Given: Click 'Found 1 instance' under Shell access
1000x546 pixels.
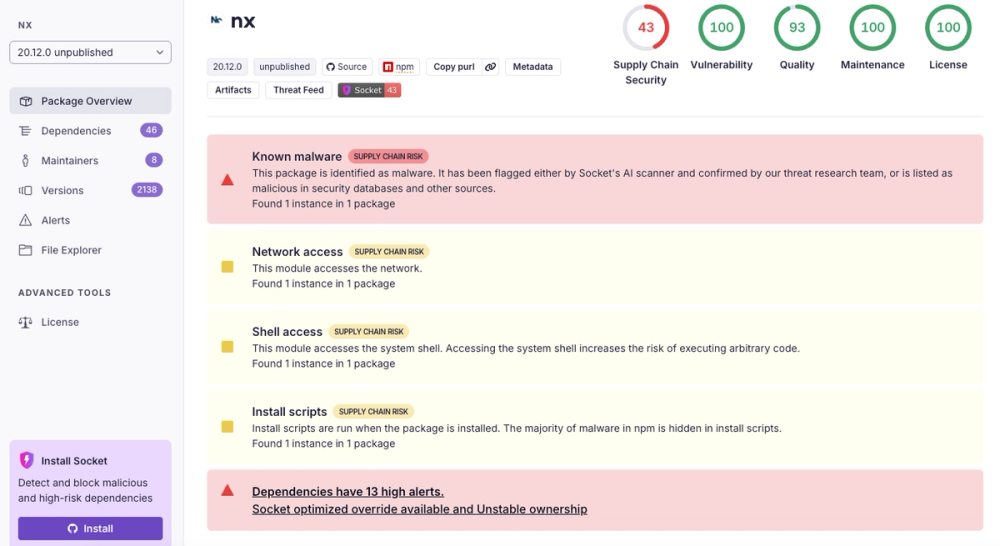Looking at the screenshot, I should pos(323,364).
